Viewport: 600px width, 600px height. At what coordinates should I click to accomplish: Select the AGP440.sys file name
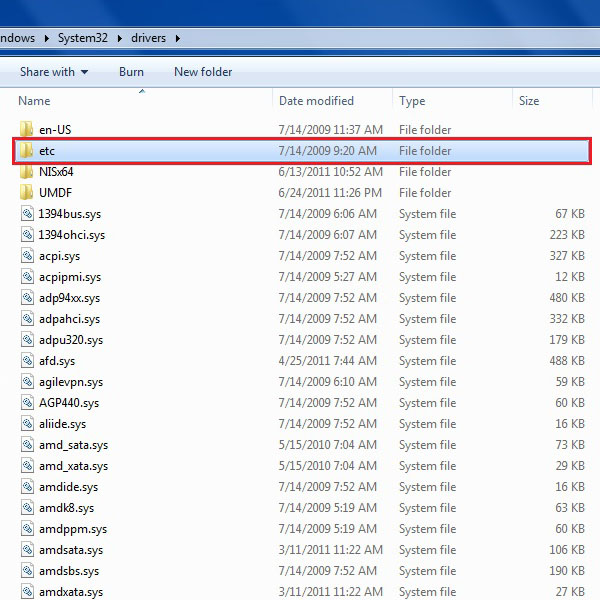pyautogui.click(x=69, y=403)
